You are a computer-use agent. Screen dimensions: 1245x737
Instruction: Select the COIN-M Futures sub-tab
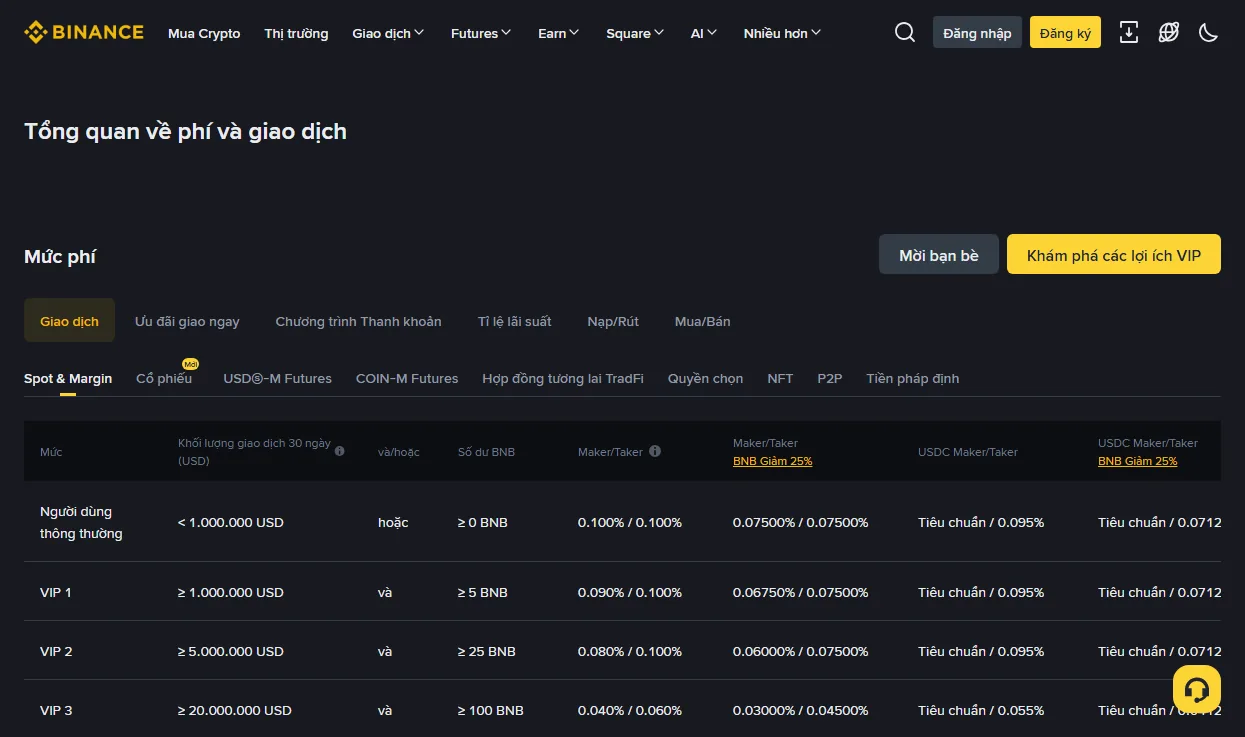[x=407, y=378]
